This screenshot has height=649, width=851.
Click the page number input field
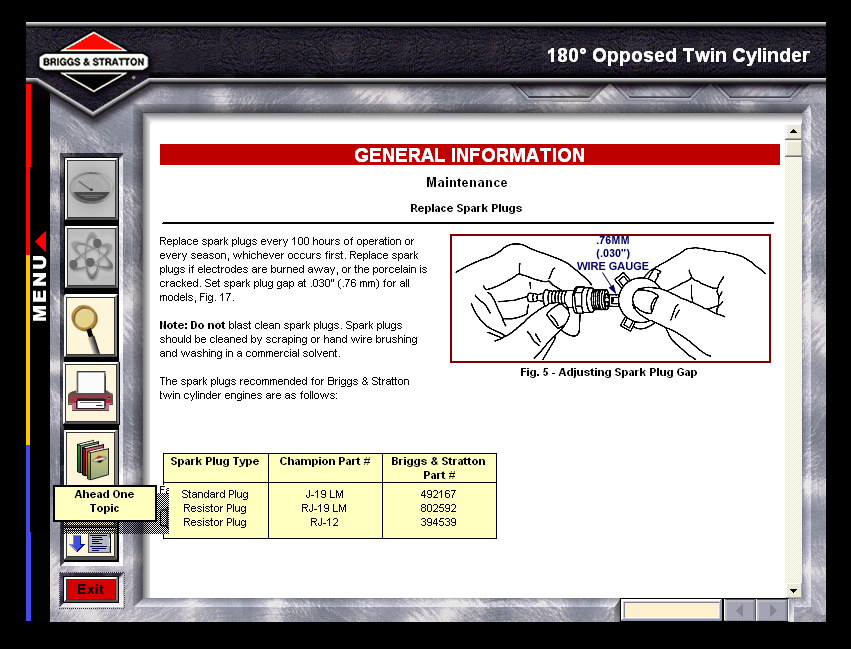pos(671,610)
